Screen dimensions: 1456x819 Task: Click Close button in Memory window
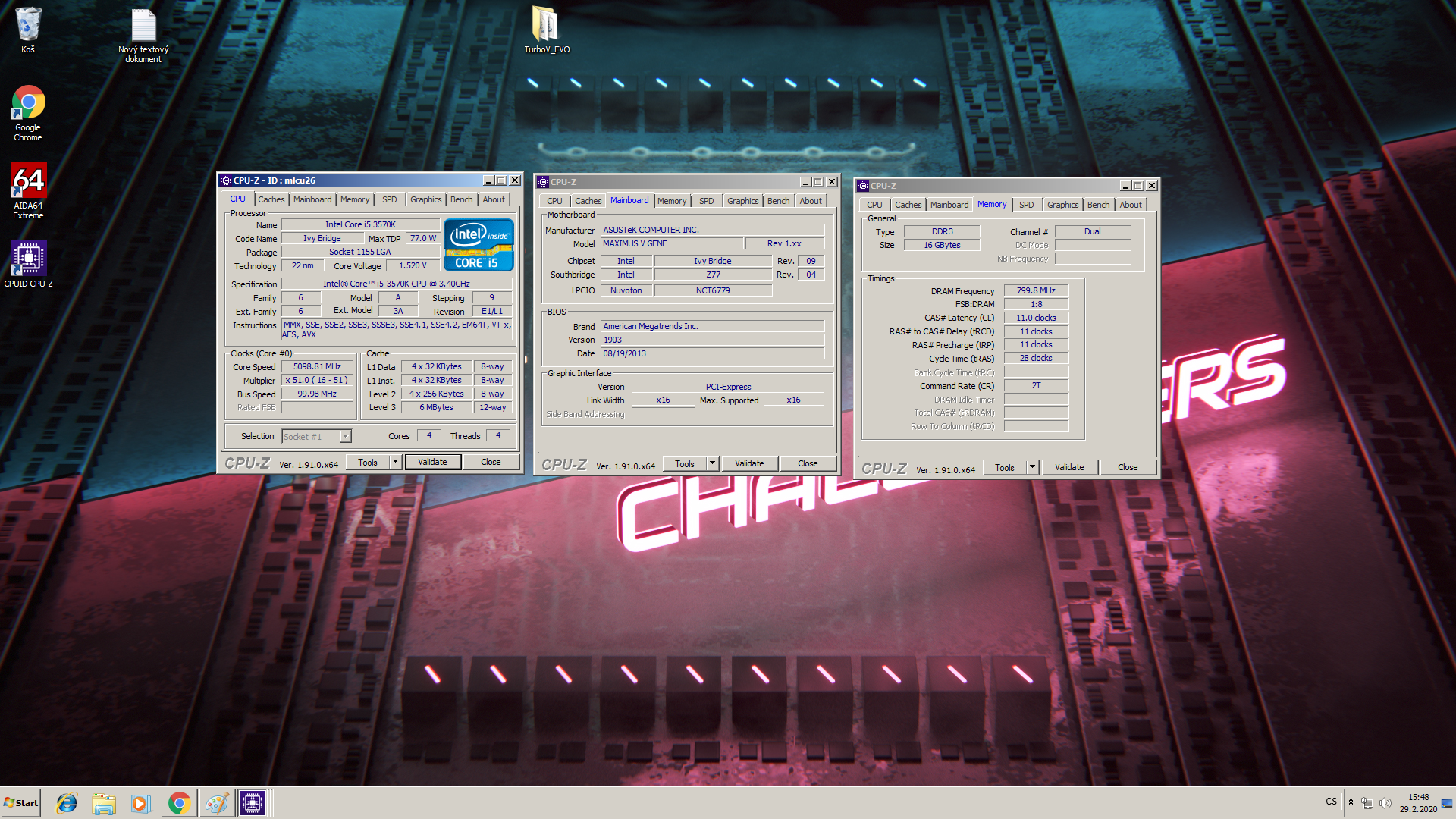1128,467
